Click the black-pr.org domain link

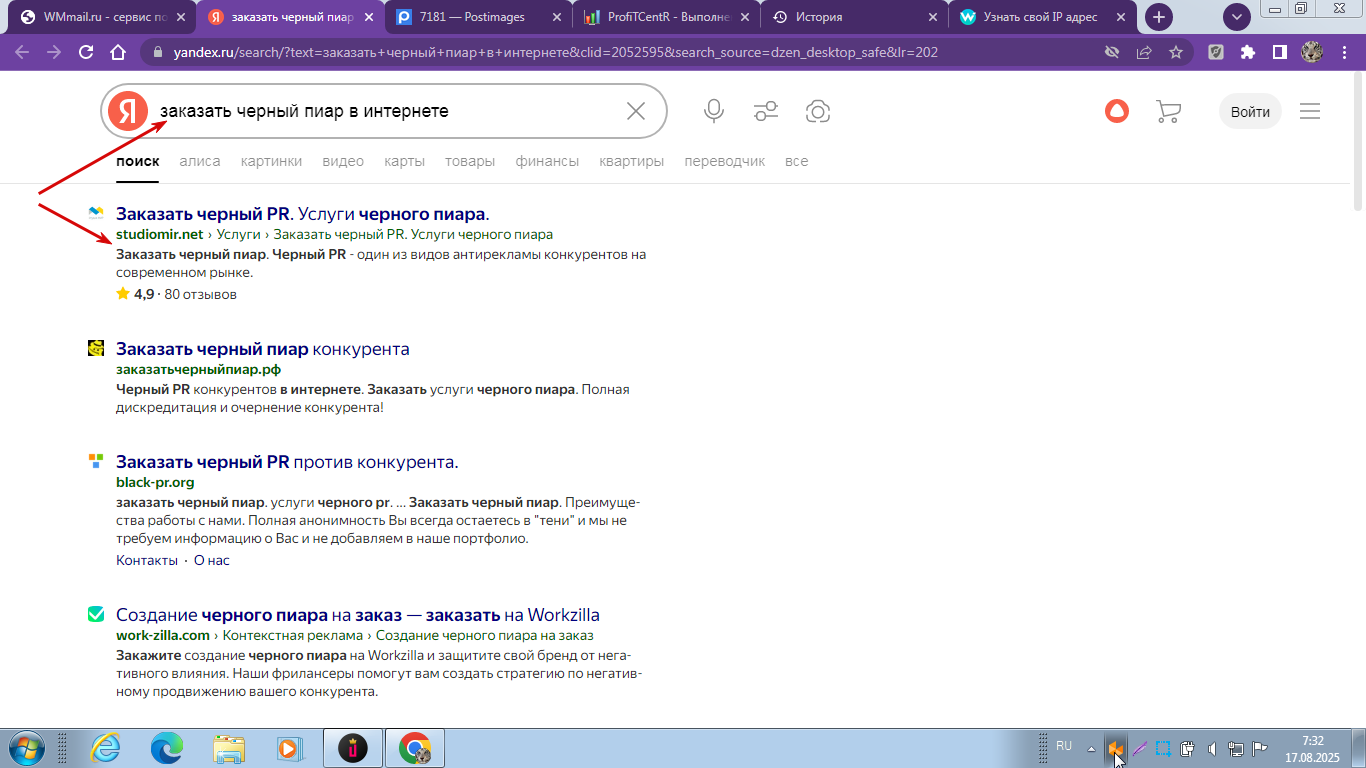pos(155,483)
